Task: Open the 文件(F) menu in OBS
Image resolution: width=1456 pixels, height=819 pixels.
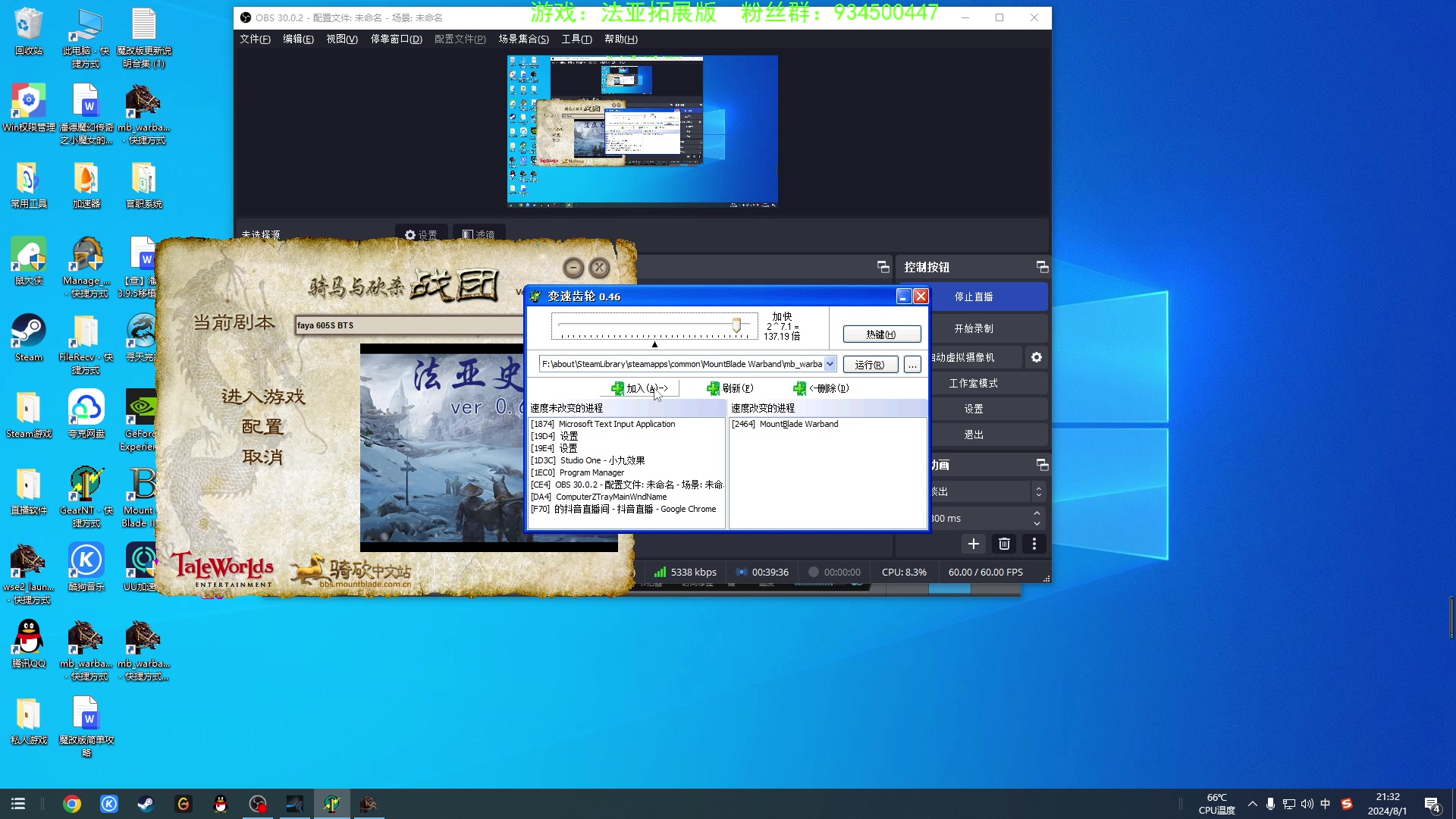Action: pos(255,39)
